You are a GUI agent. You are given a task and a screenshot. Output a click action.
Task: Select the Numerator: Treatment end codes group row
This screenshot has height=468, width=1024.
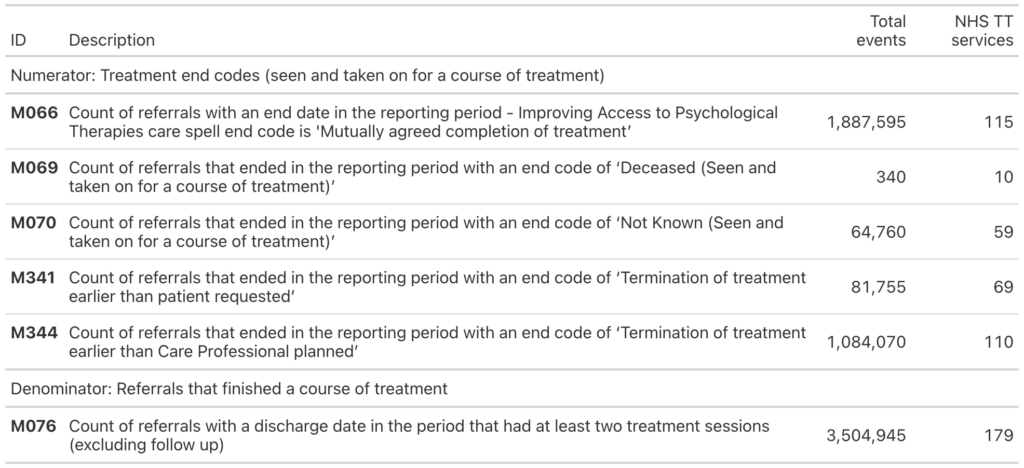click(512, 76)
